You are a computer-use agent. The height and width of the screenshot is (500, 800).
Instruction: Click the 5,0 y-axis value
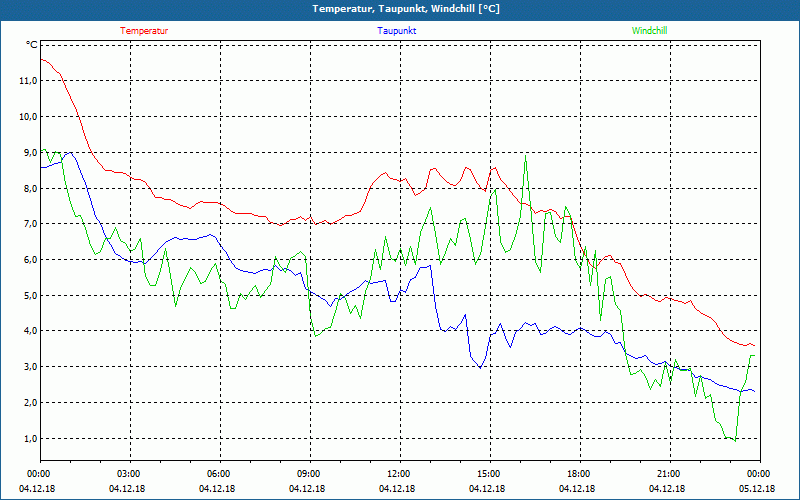pos(31,295)
